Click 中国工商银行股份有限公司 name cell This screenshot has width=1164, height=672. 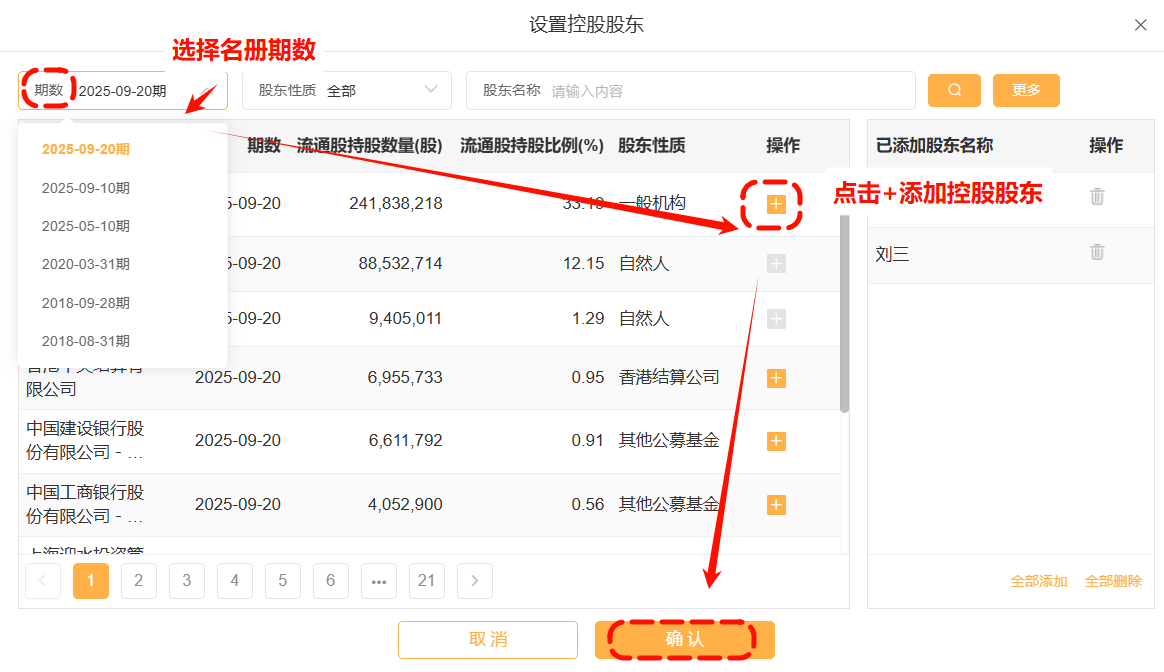click(85, 504)
